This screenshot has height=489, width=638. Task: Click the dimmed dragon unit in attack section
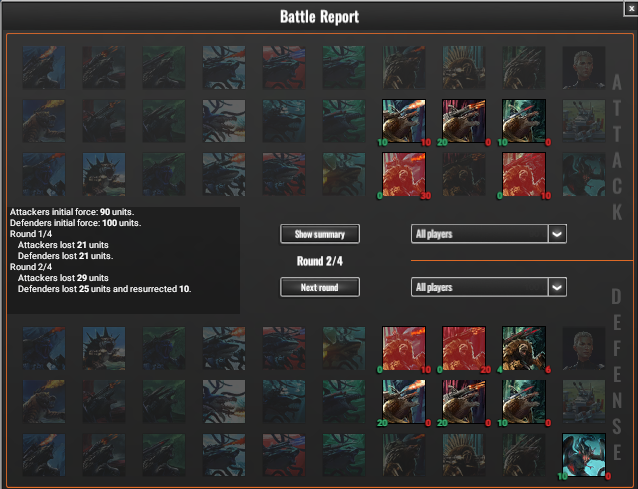point(584,175)
